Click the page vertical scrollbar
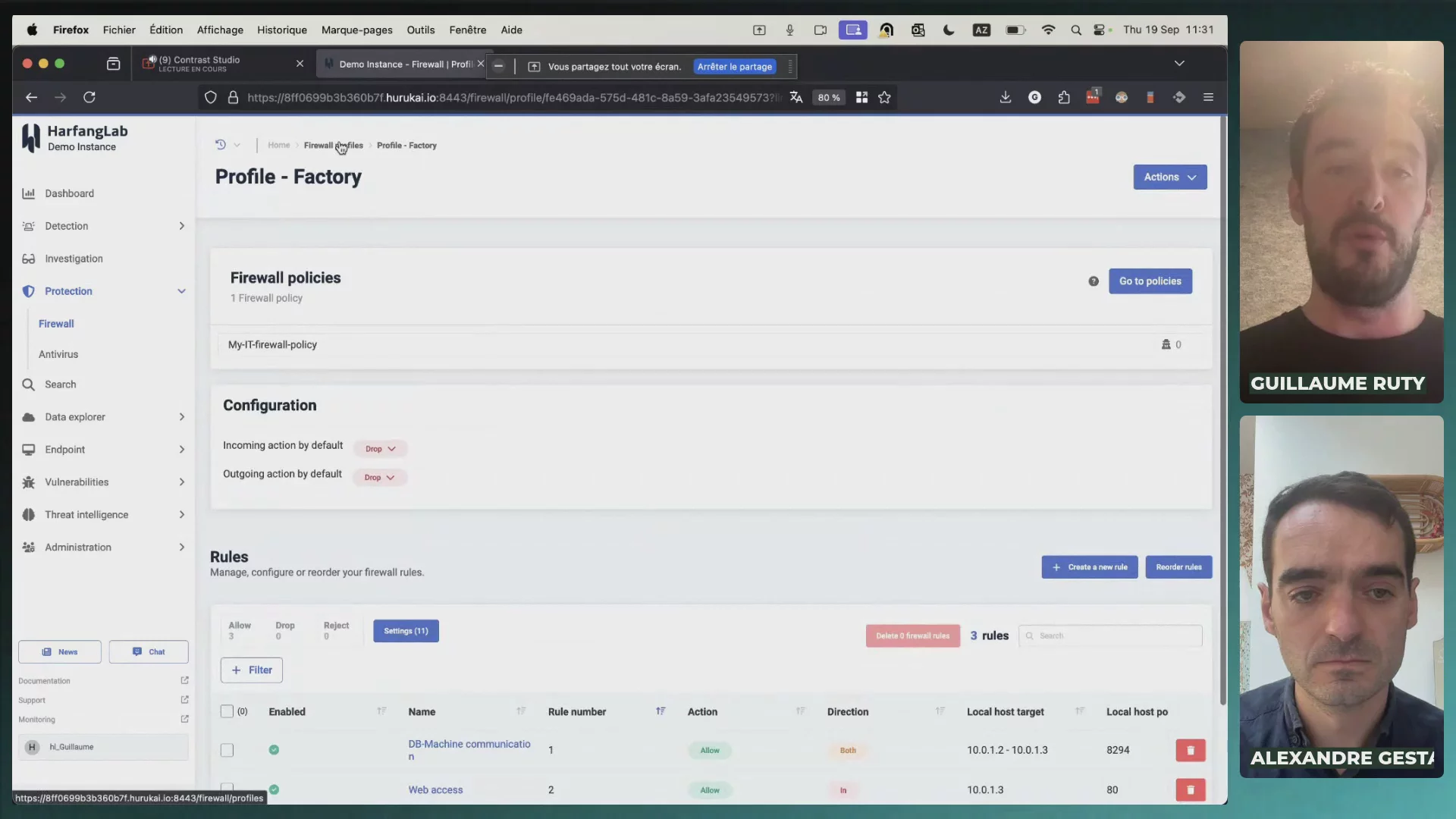This screenshot has height=819, width=1456. tap(1222, 409)
